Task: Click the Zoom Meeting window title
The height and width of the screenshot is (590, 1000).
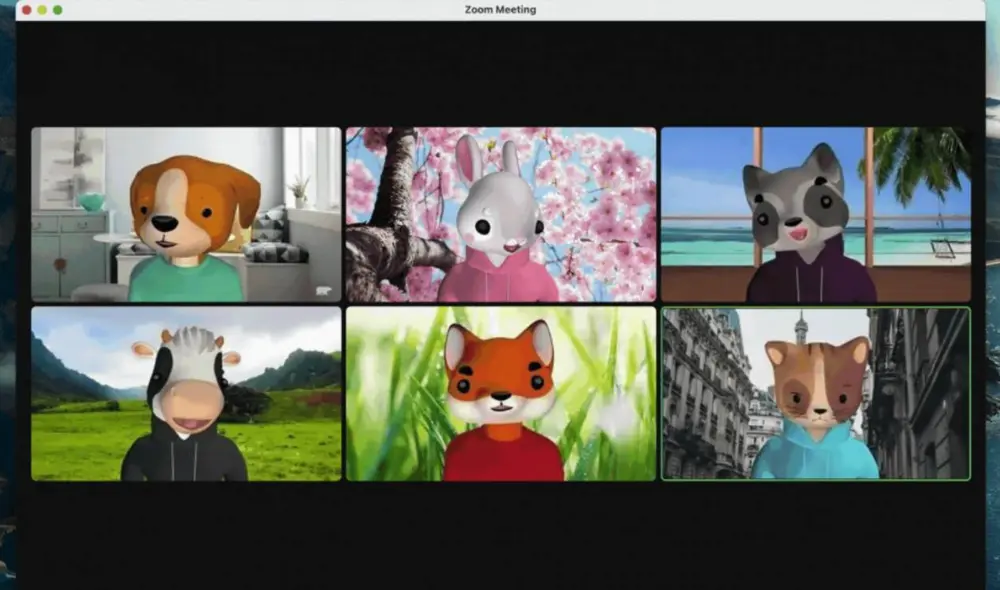Action: [x=500, y=10]
